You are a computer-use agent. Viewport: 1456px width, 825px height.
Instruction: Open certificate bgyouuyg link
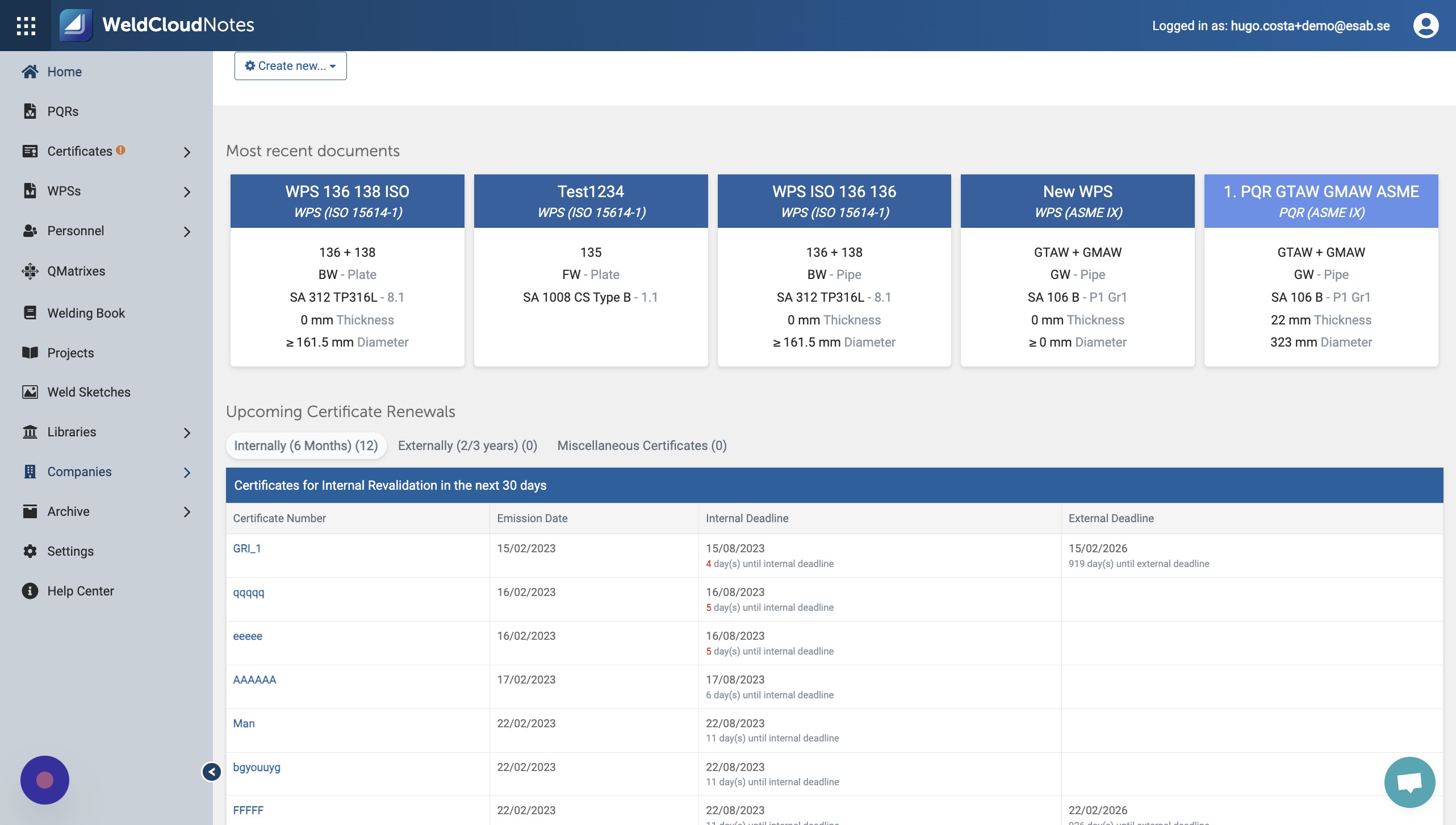coord(257,767)
